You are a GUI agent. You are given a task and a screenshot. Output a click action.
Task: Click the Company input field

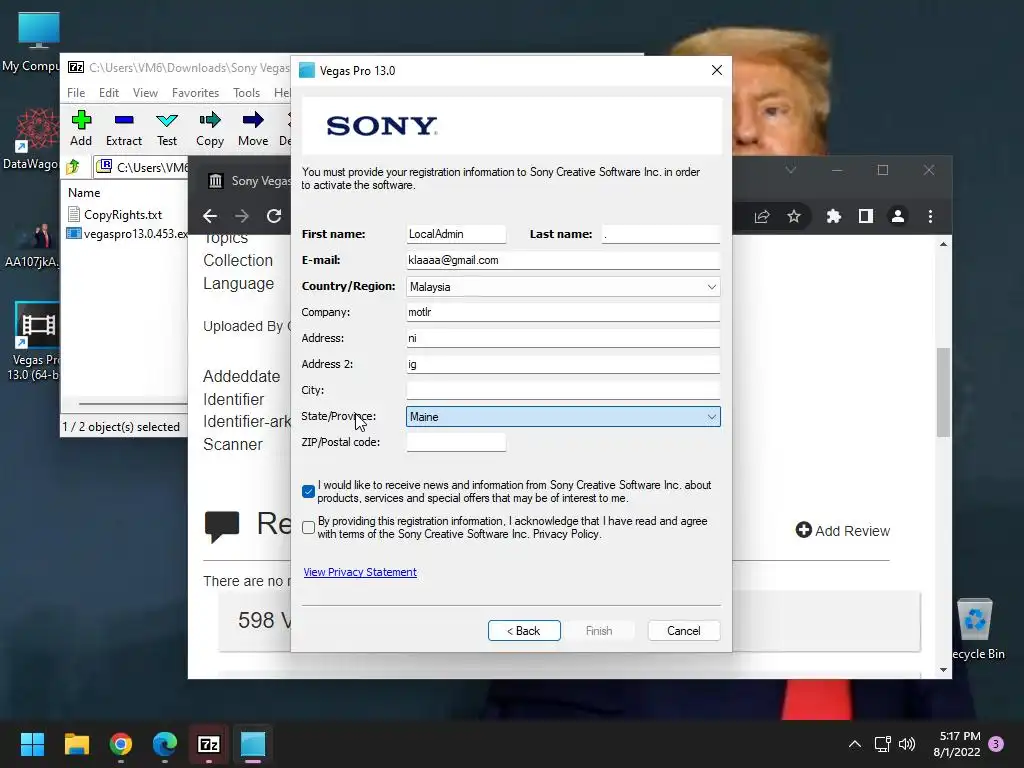pos(563,312)
